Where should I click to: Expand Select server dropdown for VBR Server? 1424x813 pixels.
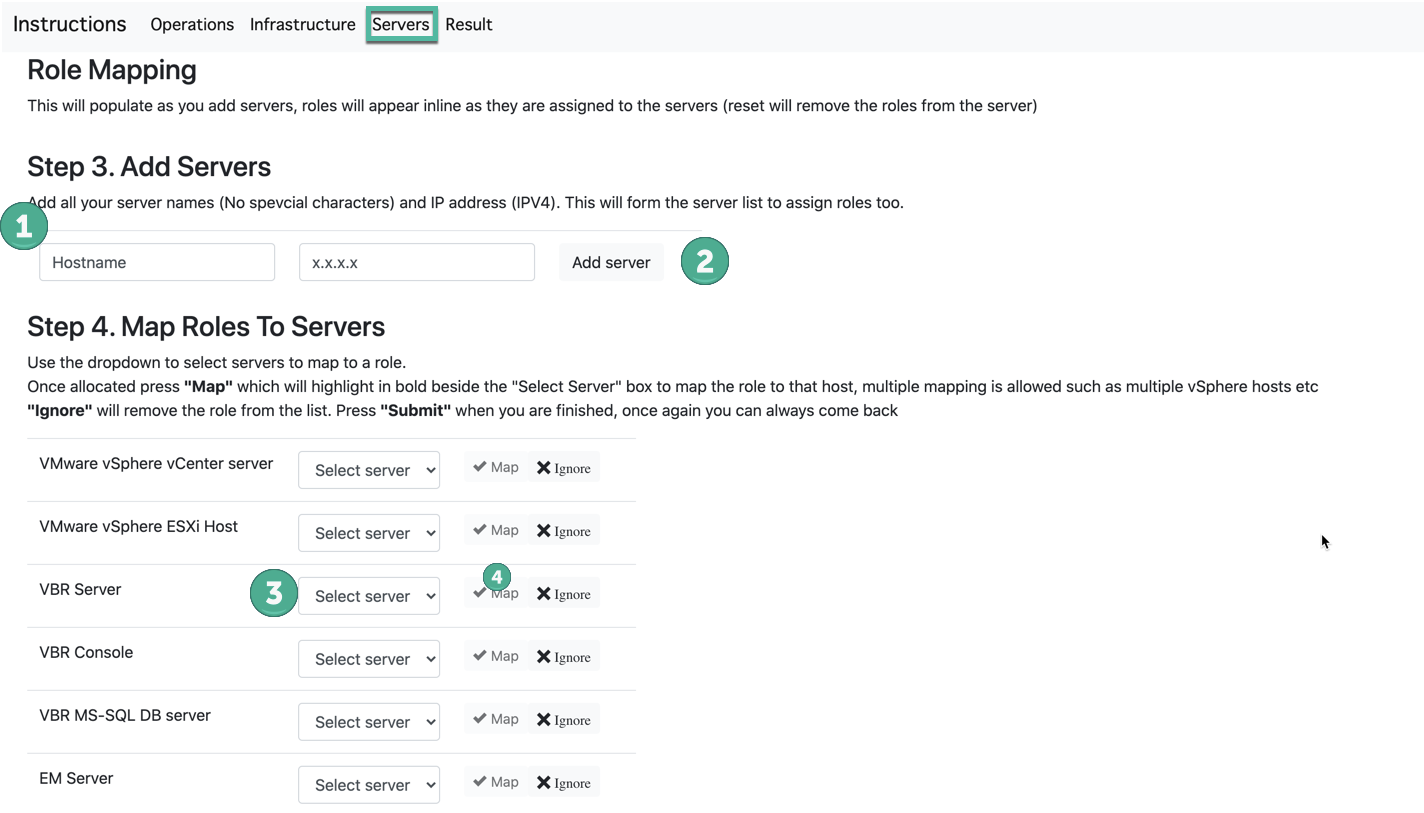pyautogui.click(x=369, y=596)
